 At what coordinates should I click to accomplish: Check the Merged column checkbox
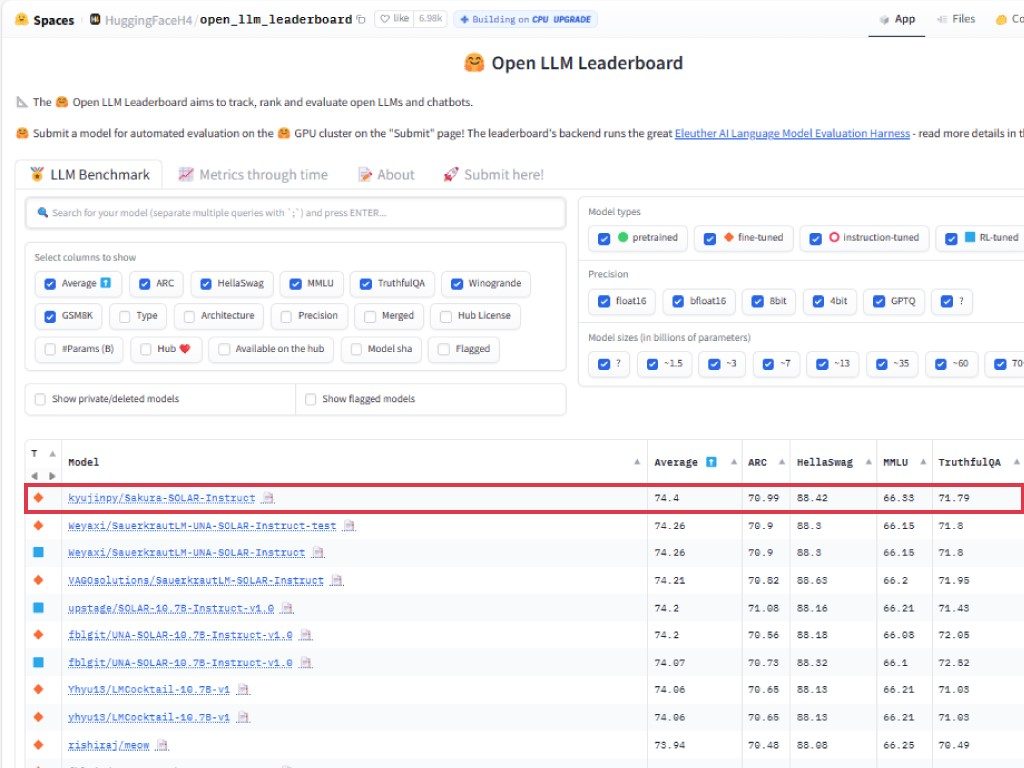[x=370, y=317]
